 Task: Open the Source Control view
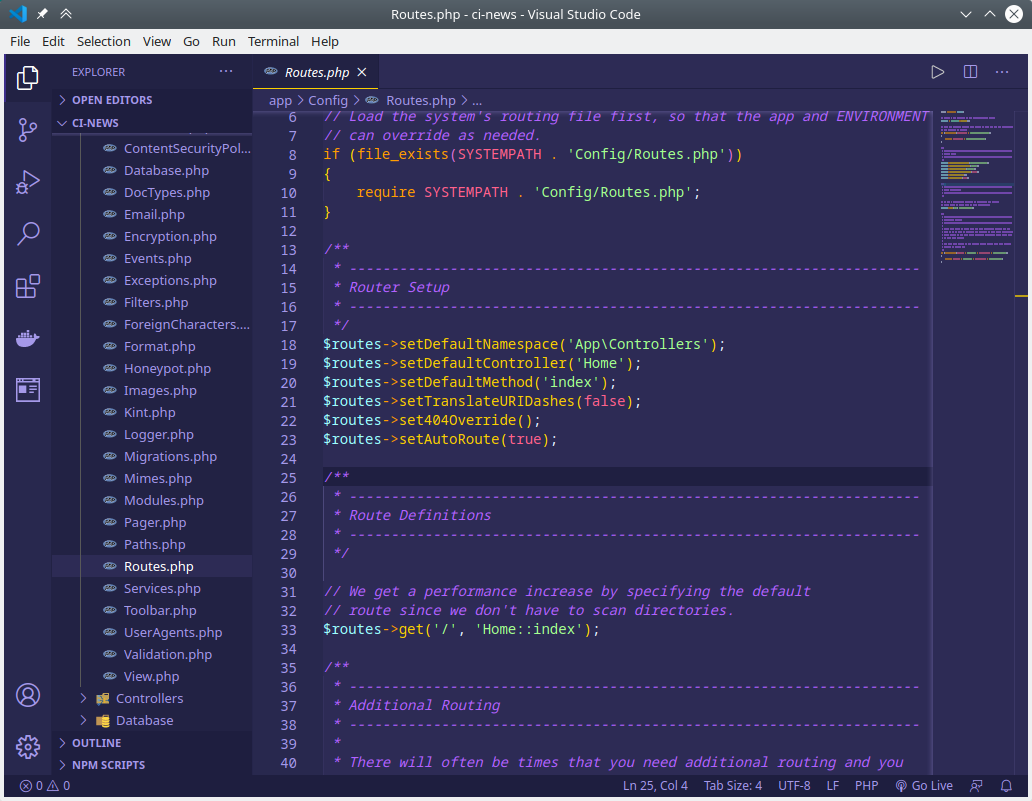point(28,129)
